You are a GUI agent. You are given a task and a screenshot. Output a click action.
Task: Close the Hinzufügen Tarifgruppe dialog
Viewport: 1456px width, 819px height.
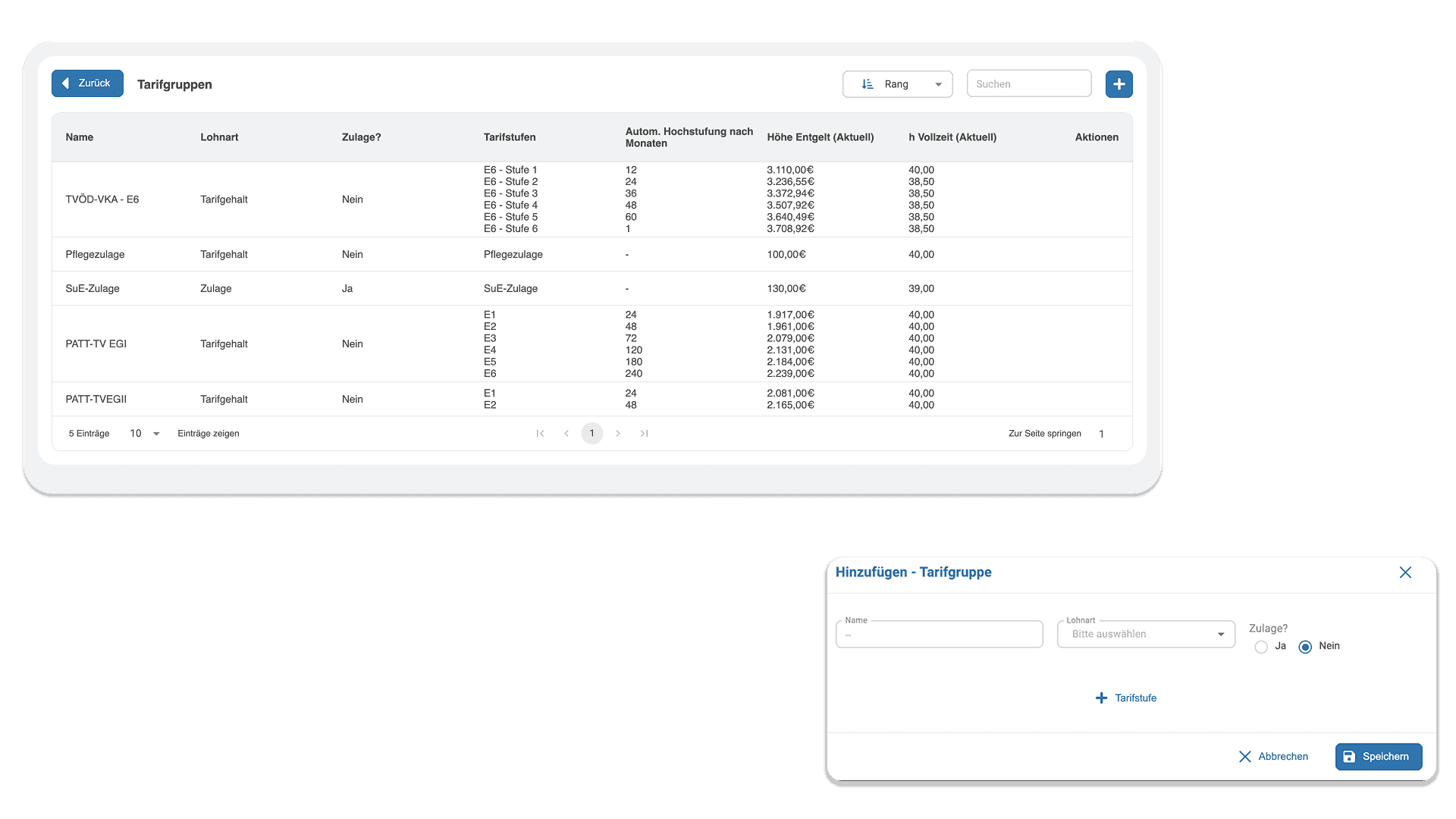pyautogui.click(x=1405, y=573)
